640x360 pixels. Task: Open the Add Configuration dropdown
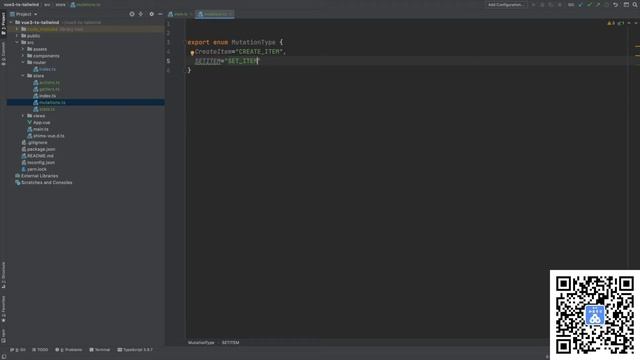tap(506, 4)
